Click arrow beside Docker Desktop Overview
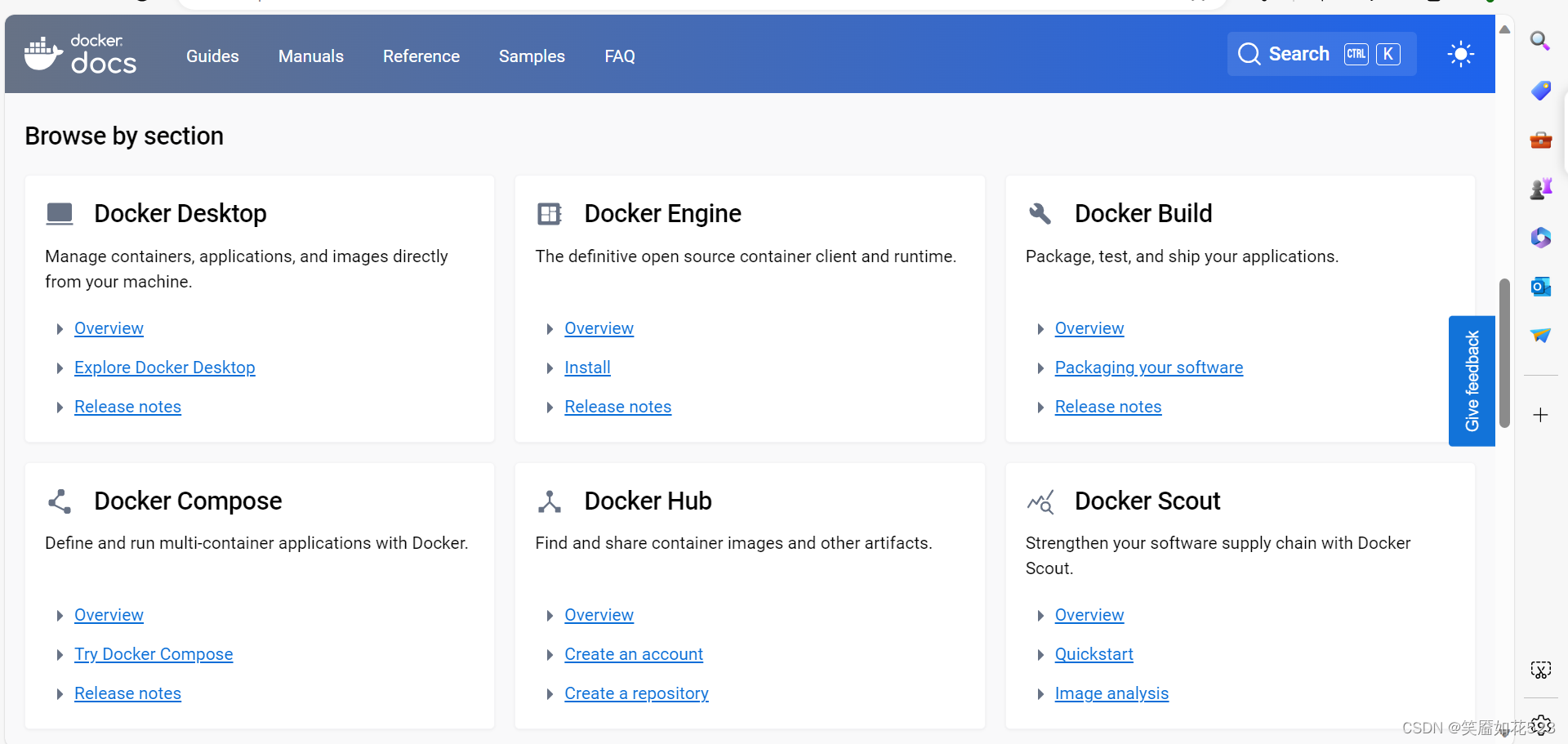This screenshot has width=1568, height=744. click(60, 329)
